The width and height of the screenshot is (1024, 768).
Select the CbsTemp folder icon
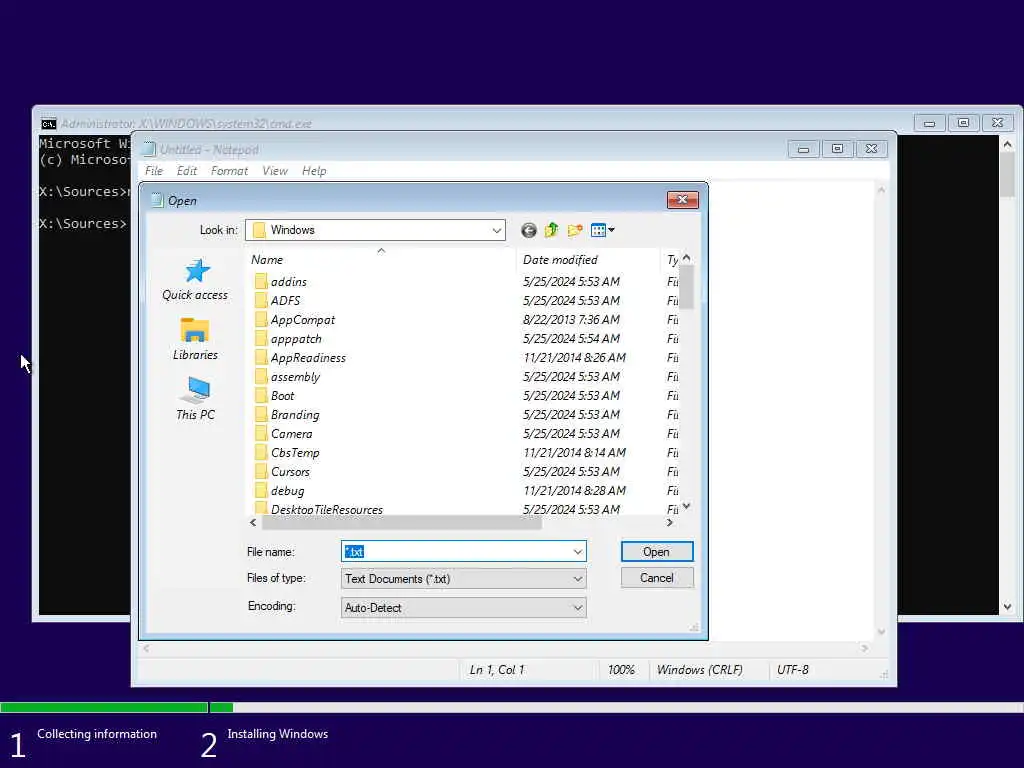261,452
